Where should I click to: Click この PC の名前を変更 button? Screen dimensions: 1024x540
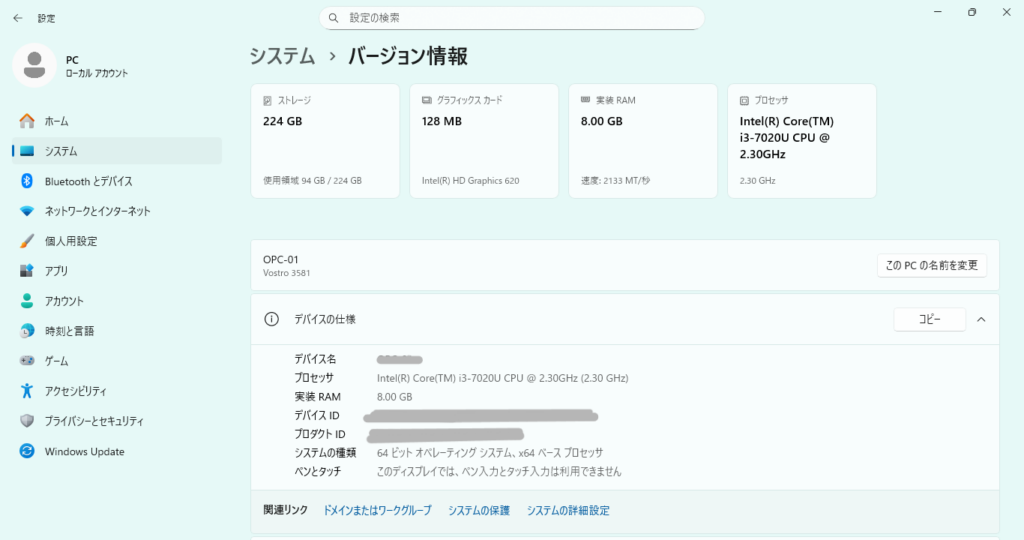coord(931,265)
